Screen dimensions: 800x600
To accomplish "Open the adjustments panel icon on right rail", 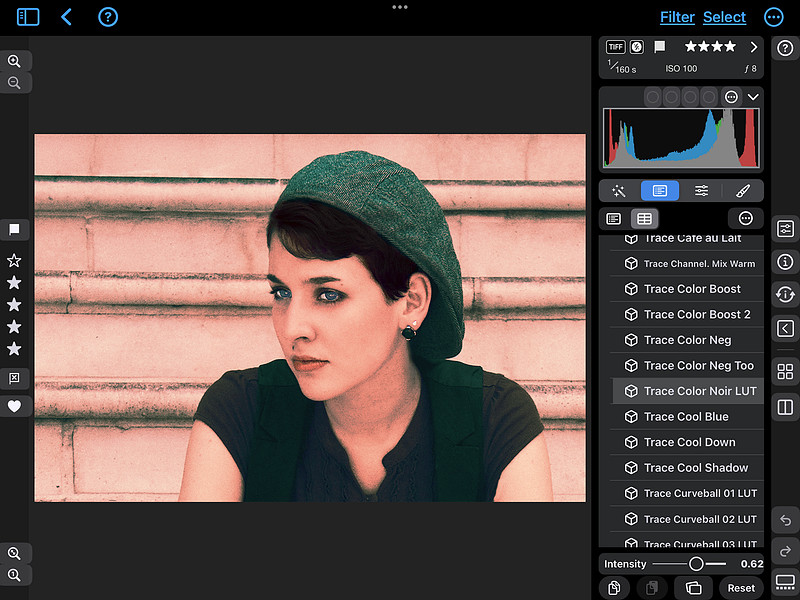I will coord(785,229).
